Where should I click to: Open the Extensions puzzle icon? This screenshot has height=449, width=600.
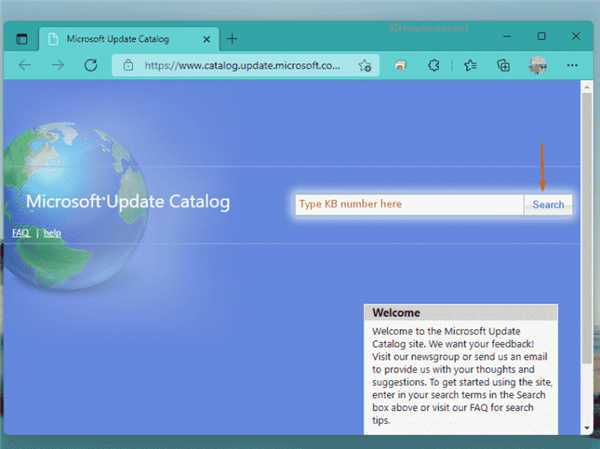434,65
